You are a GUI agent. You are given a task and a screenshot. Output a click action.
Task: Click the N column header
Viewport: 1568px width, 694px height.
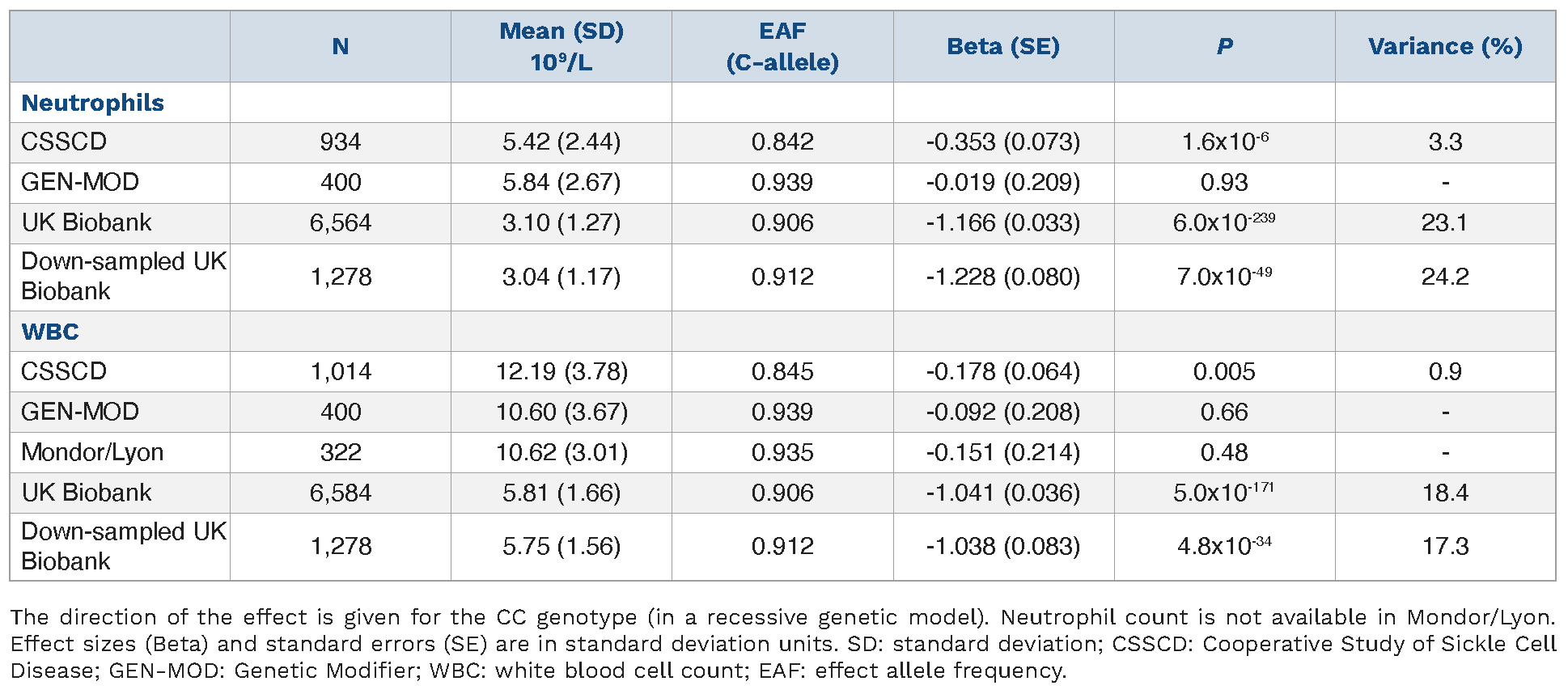[x=341, y=46]
